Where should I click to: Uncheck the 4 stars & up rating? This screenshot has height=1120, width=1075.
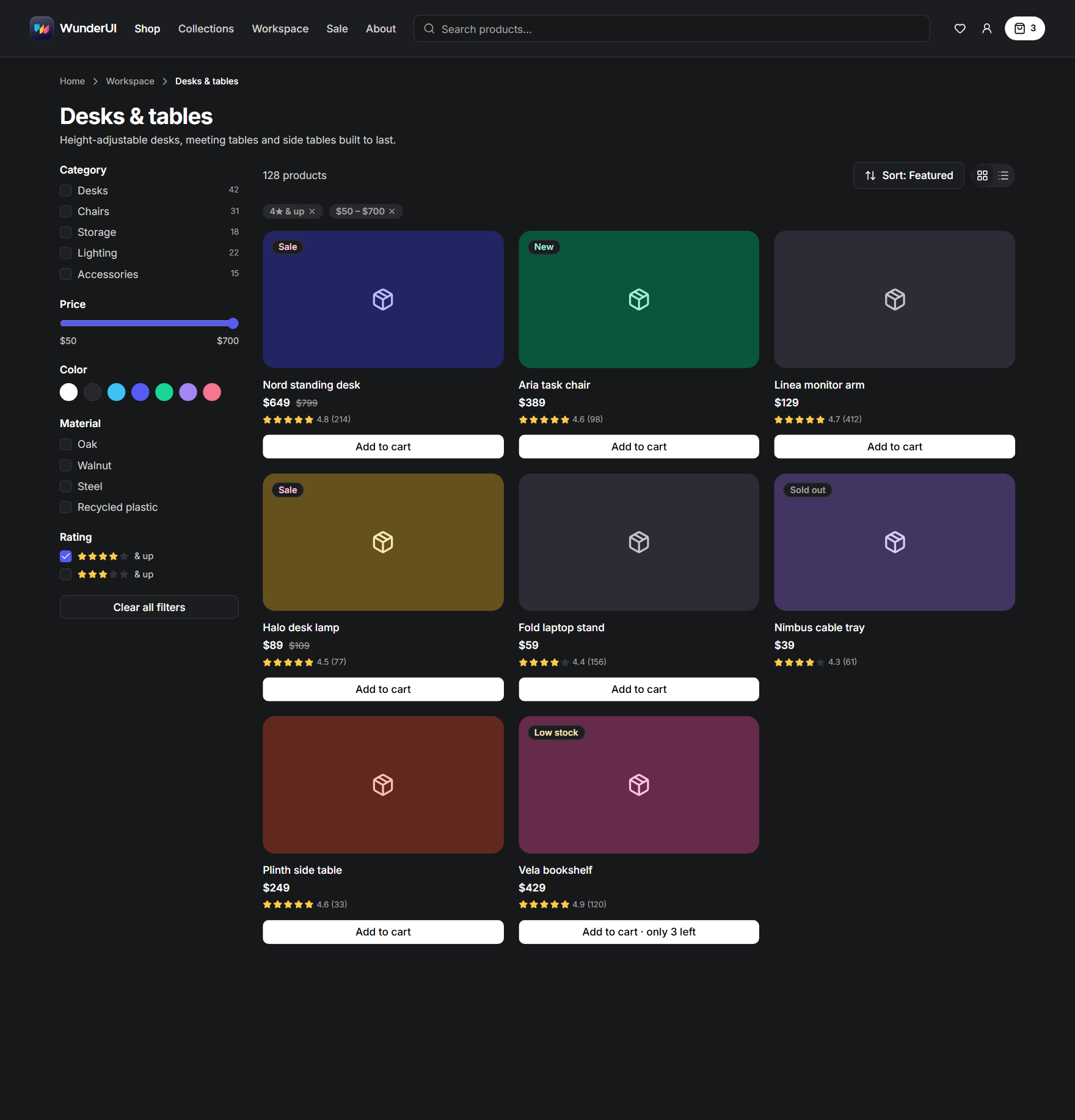[x=66, y=556]
